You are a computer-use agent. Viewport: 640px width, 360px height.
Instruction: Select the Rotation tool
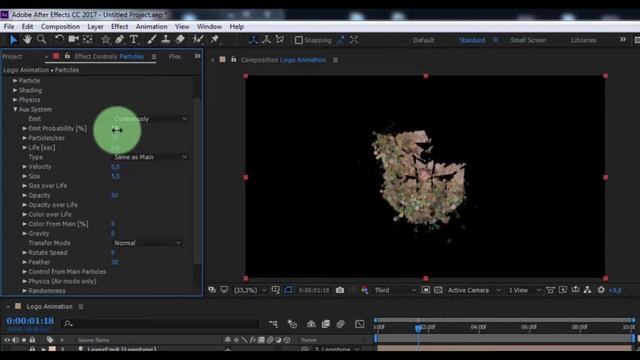pyautogui.click(x=59, y=40)
